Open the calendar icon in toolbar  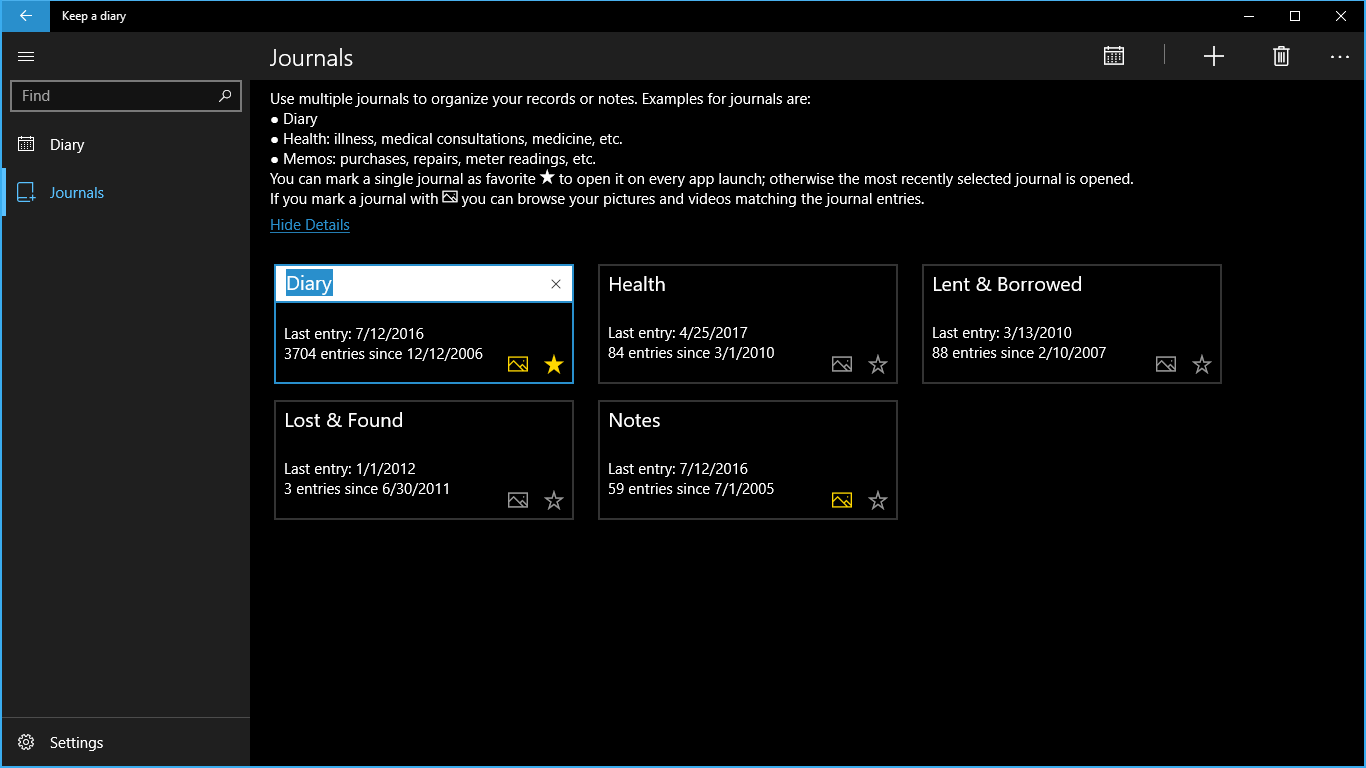click(1114, 56)
